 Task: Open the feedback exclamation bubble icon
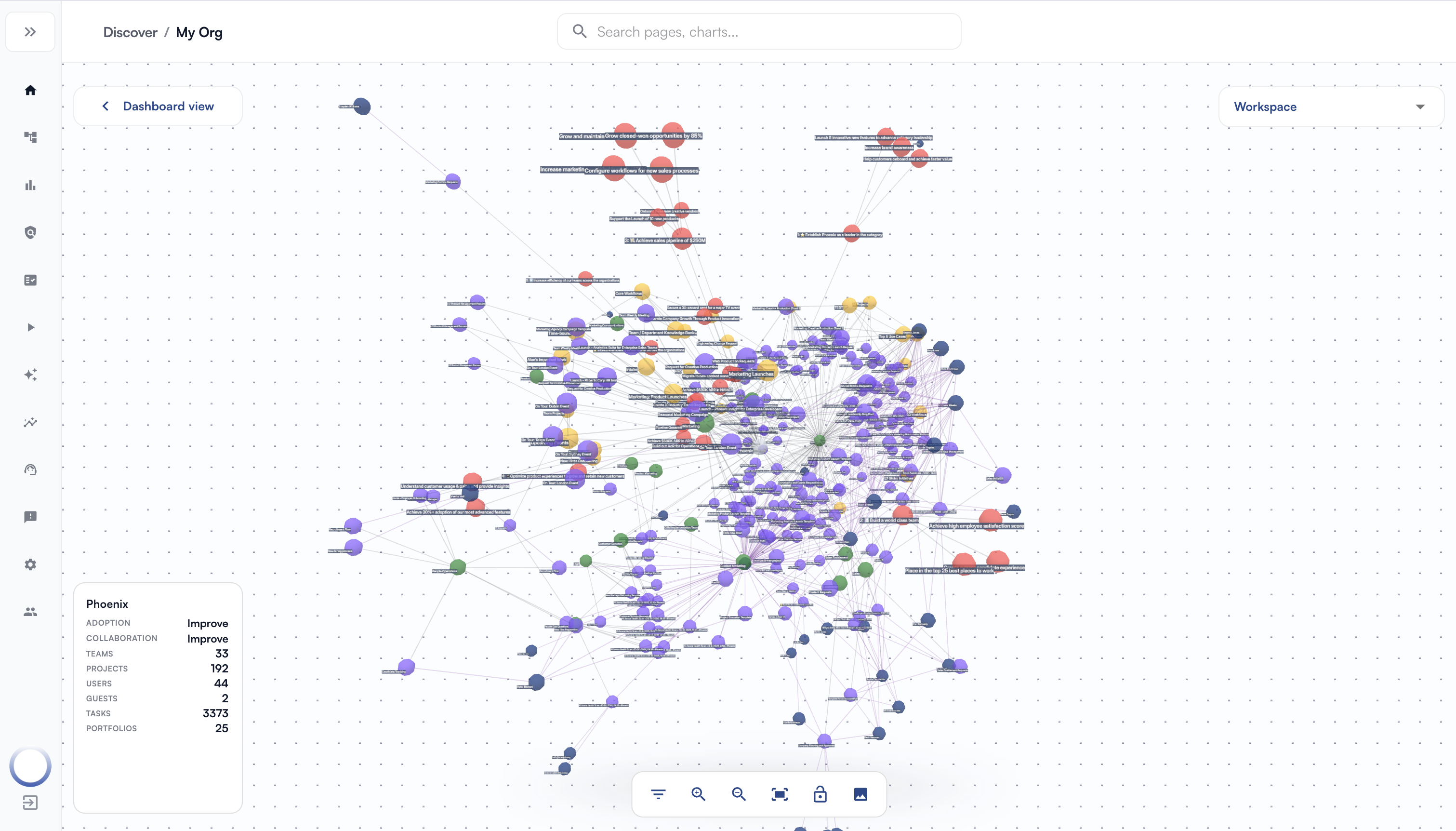[30, 517]
